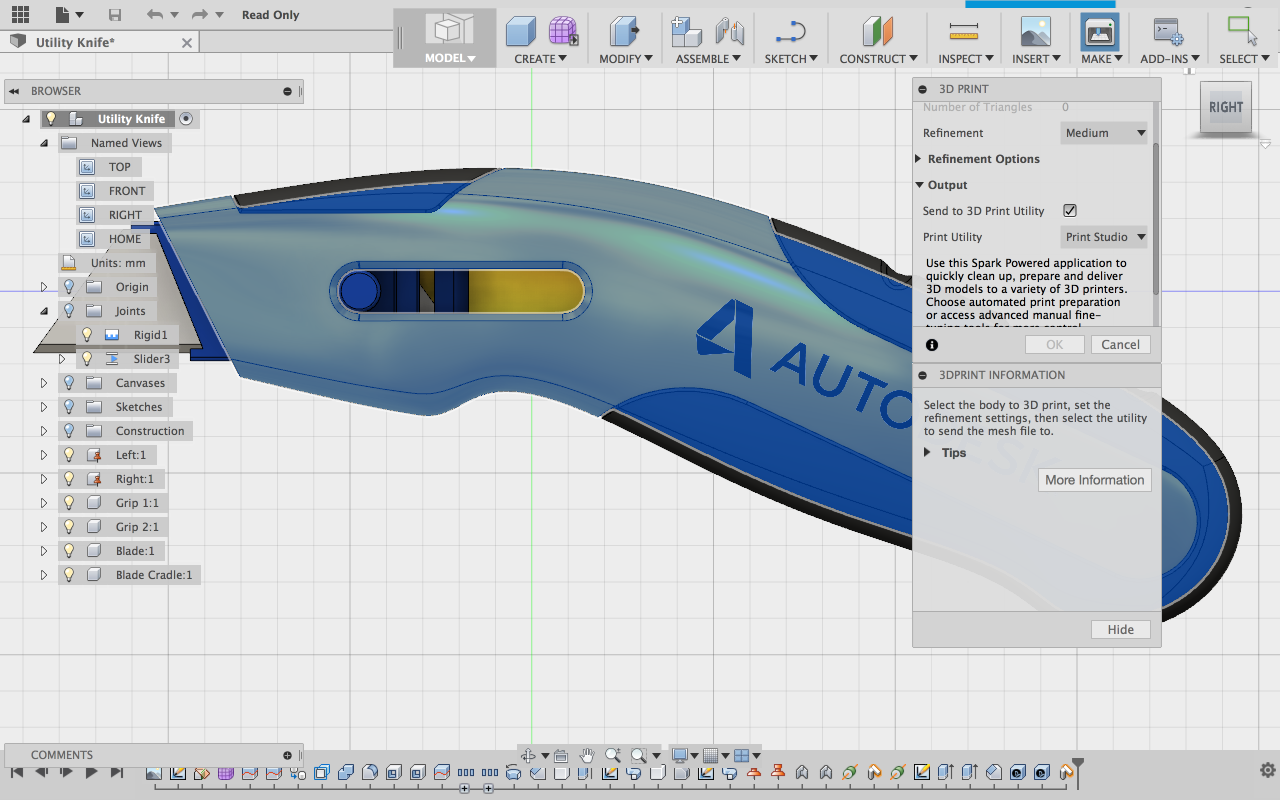Click the Make 3D print icon
The width and height of the screenshot is (1280, 800).
coord(1099,32)
